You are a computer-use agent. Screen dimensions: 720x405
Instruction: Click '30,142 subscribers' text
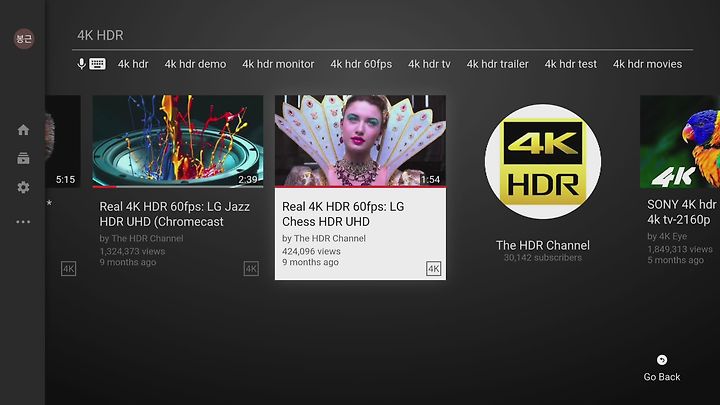click(x=543, y=258)
